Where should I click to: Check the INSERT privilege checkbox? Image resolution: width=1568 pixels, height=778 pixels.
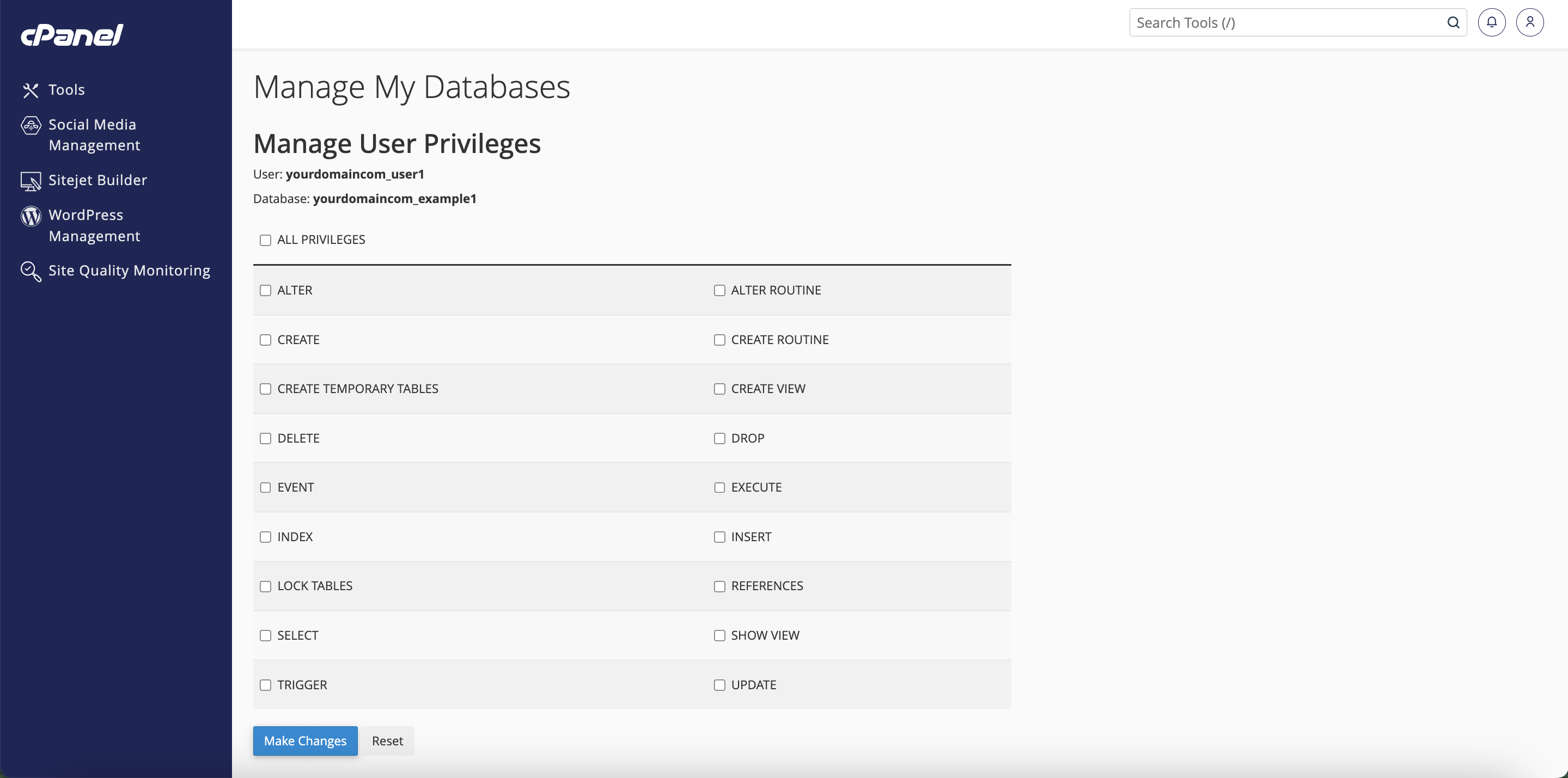(x=719, y=537)
